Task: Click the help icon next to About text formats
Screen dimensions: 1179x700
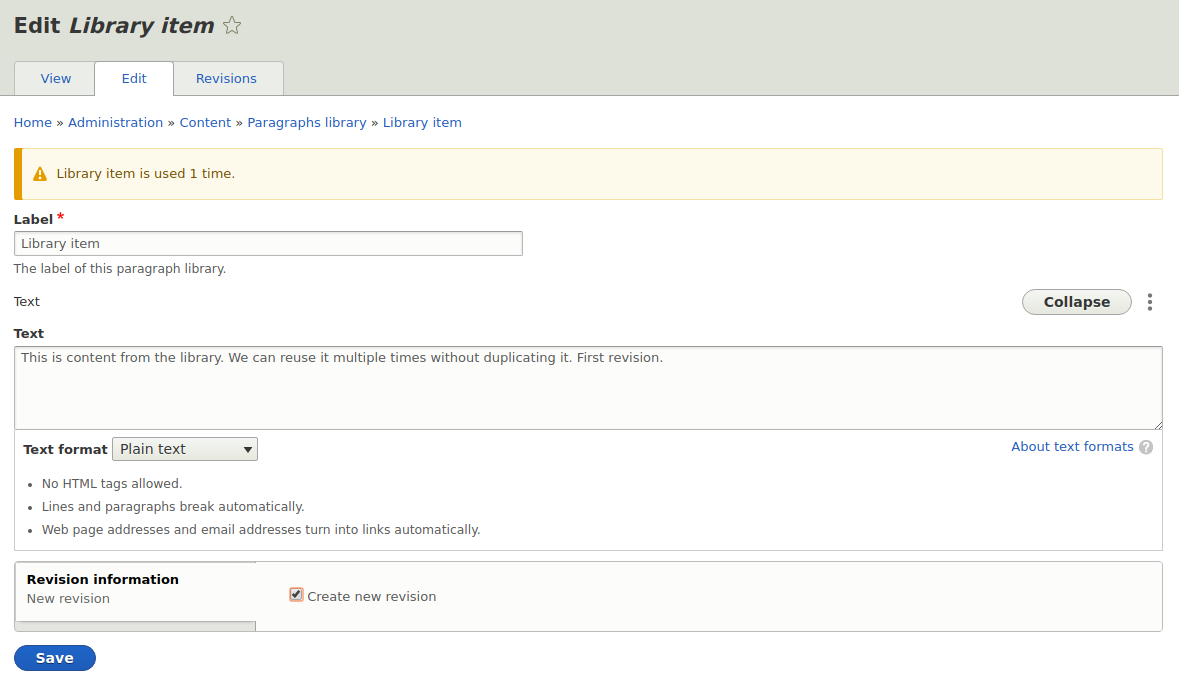Action: [1146, 447]
